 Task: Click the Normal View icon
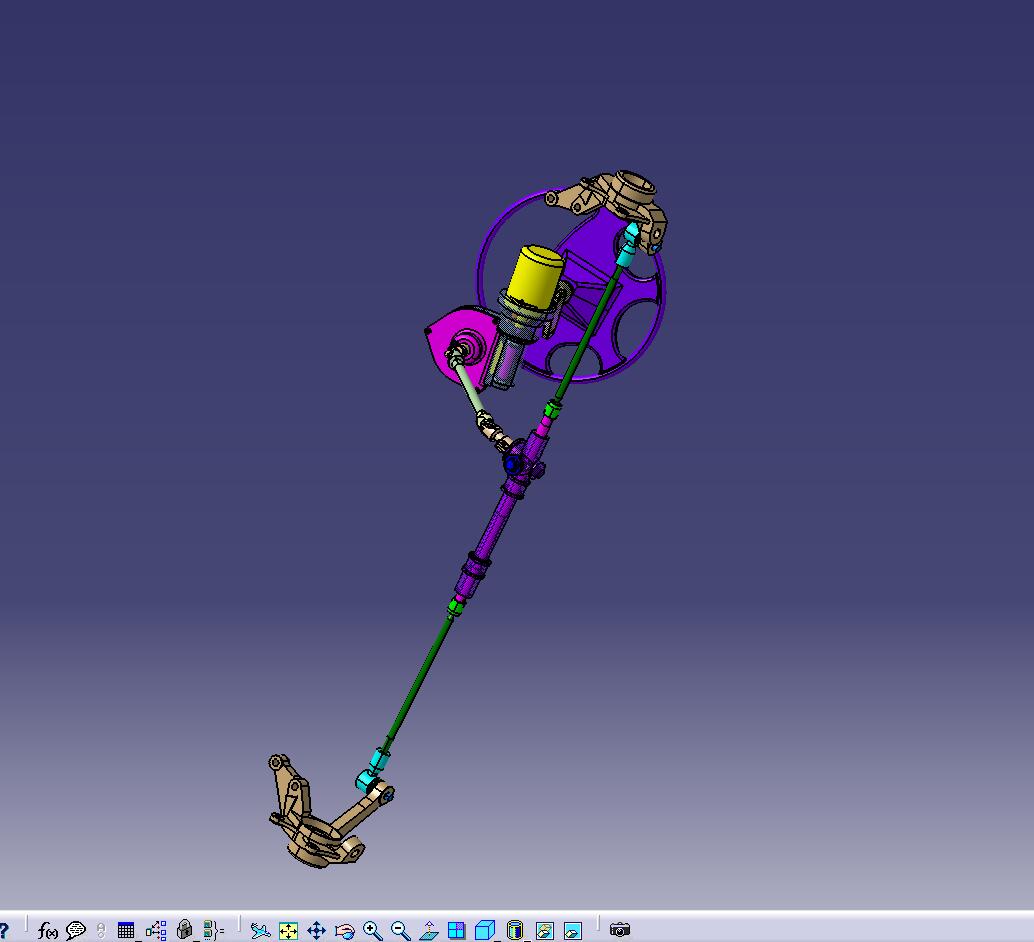427,930
